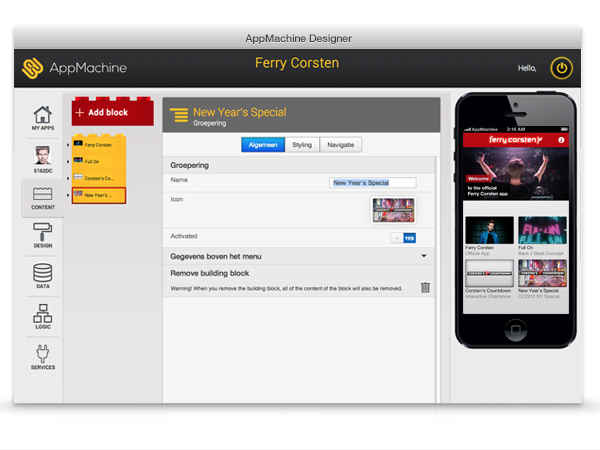Select the Content section in sidebar
600x450 pixels.
tap(42, 196)
